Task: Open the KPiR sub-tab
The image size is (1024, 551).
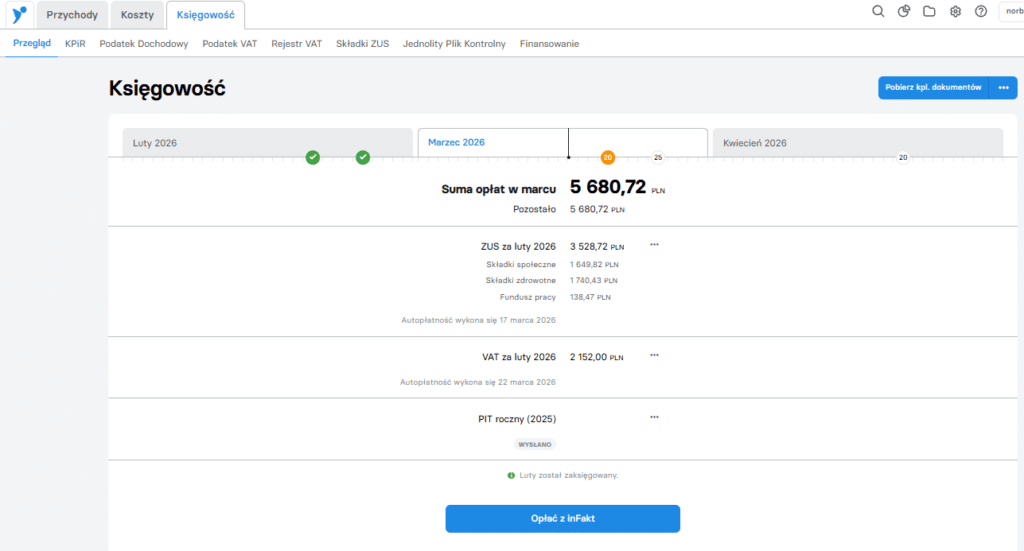Action: [x=75, y=44]
